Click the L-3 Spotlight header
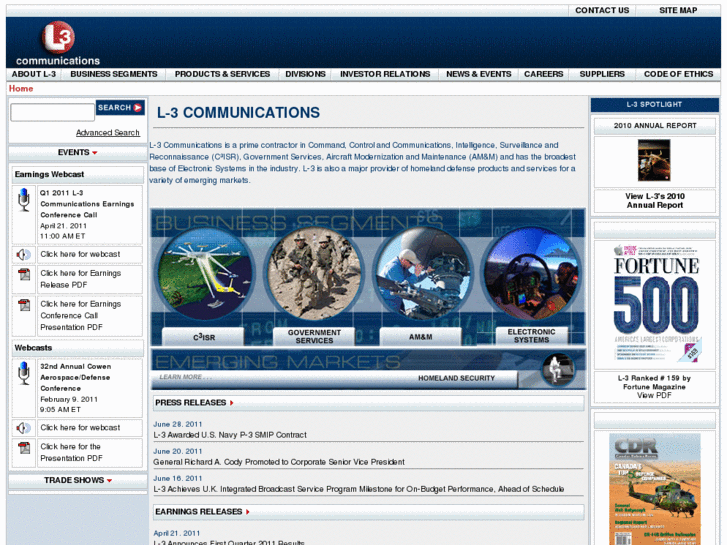Viewport: 727px width, 545px height. coord(654,105)
